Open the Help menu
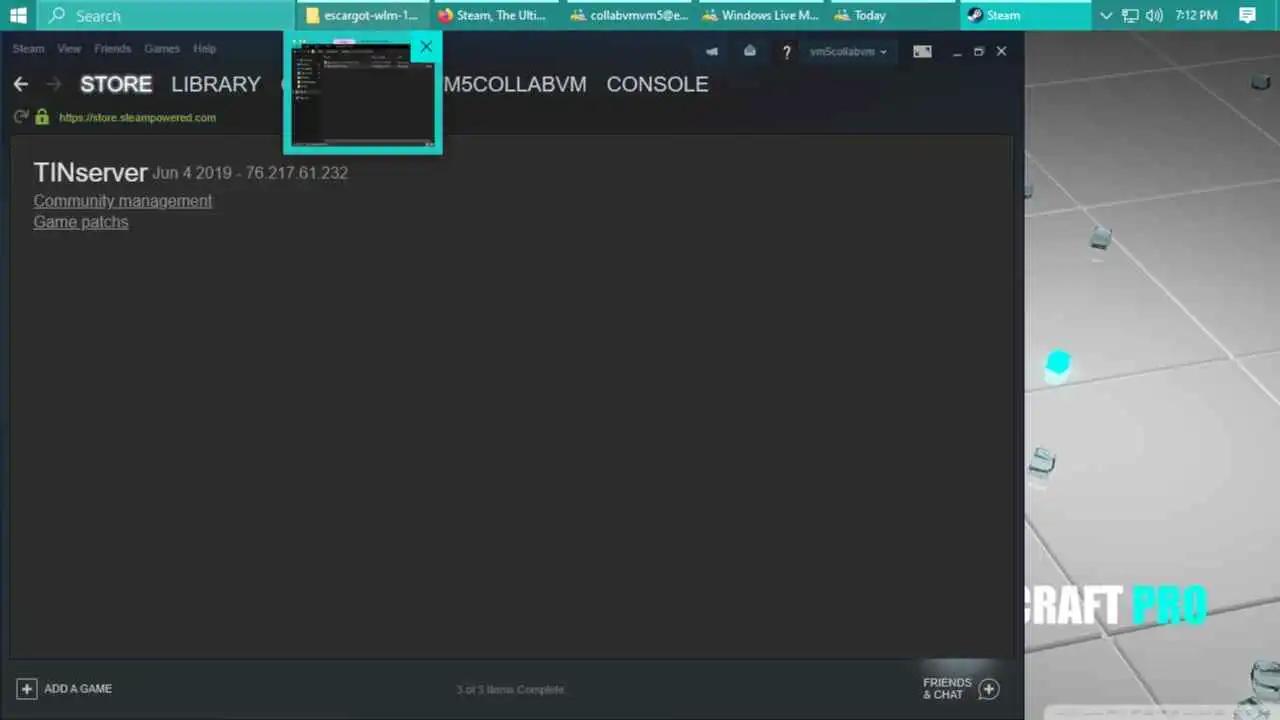This screenshot has height=720, width=1280. click(x=204, y=49)
